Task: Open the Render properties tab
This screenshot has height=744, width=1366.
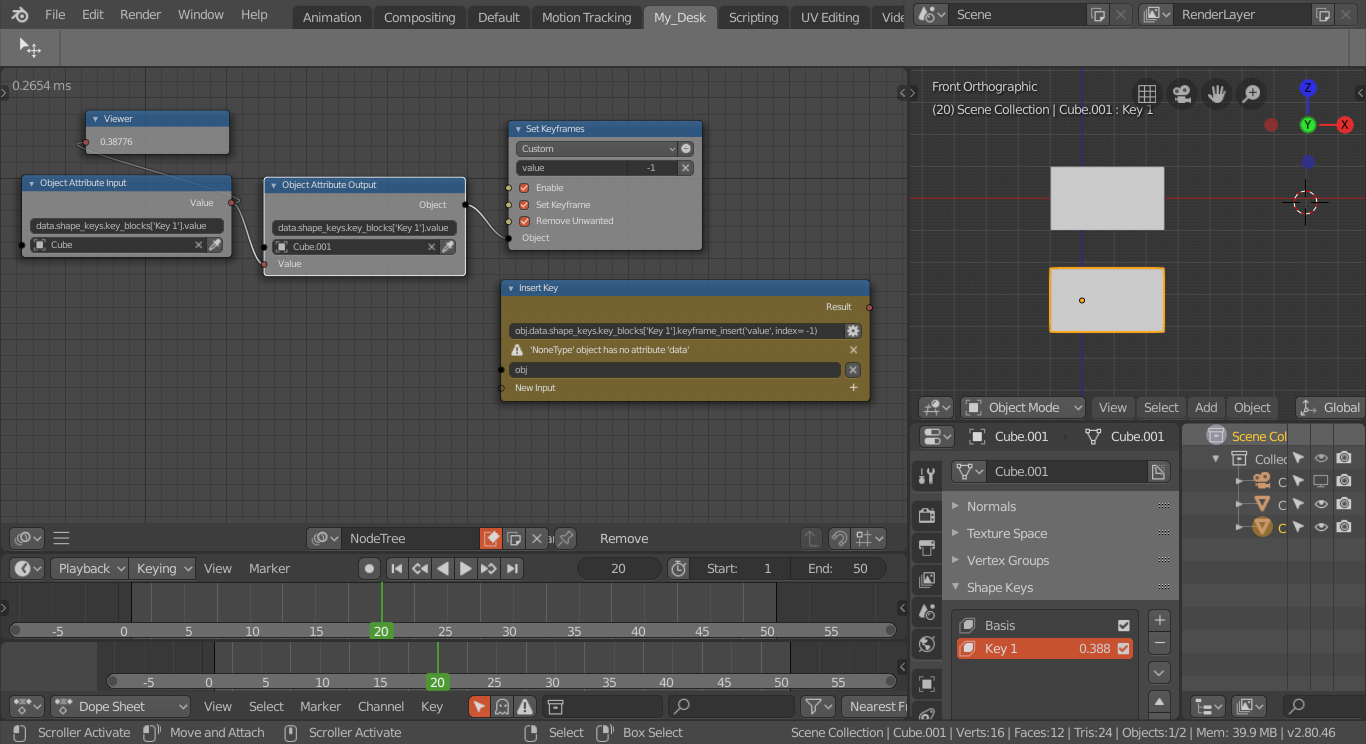Action: [x=927, y=514]
